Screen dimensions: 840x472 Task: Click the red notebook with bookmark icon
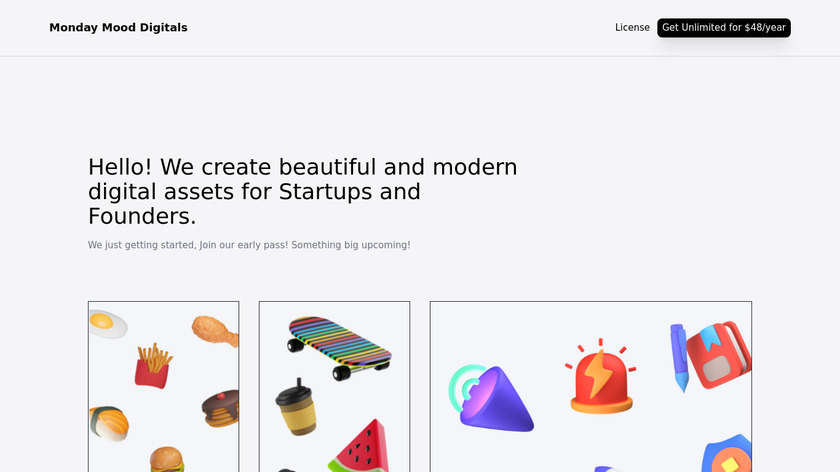click(715, 355)
